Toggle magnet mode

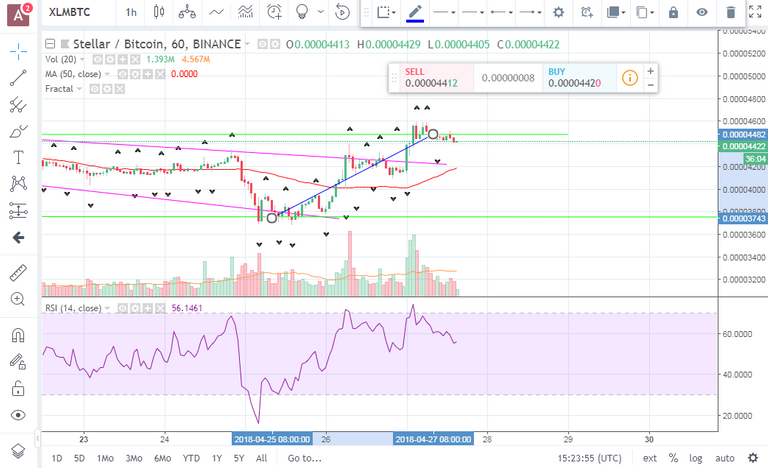pyautogui.click(x=18, y=336)
